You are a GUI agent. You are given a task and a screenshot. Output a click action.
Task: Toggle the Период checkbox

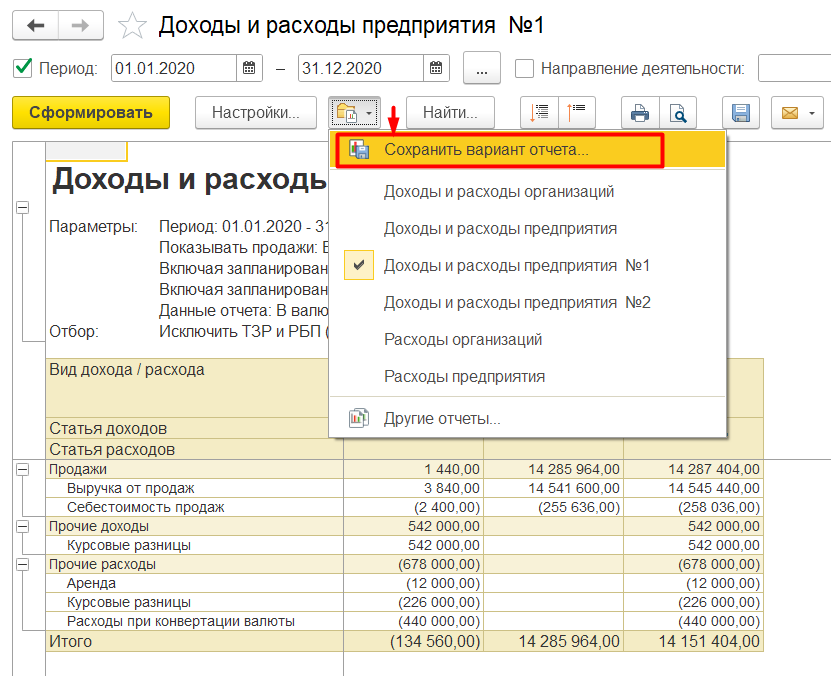[x=22, y=68]
